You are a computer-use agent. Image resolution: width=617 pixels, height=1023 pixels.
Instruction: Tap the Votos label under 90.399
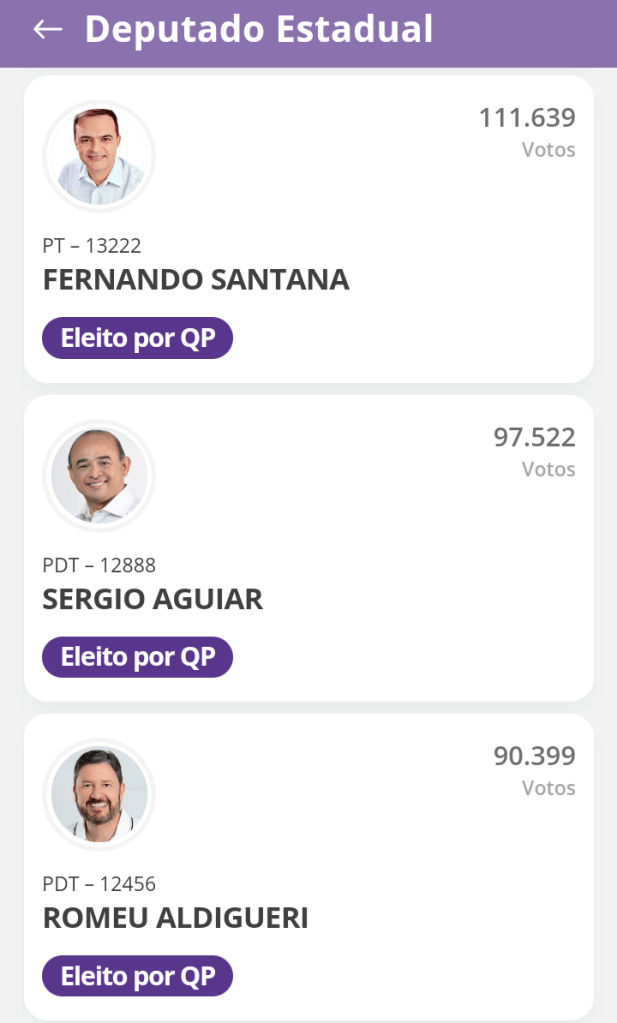click(x=548, y=788)
